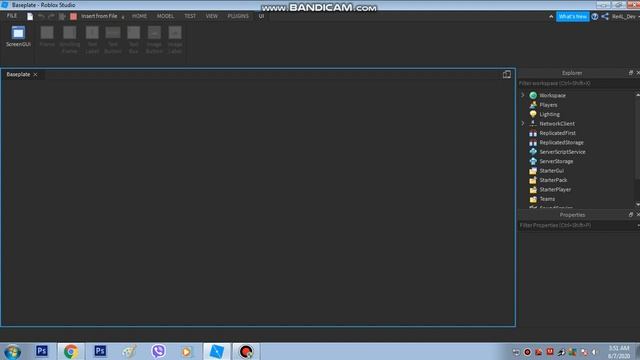The image size is (640, 360).
Task: Switch to the HOME ribbon tab
Action: 139,16
